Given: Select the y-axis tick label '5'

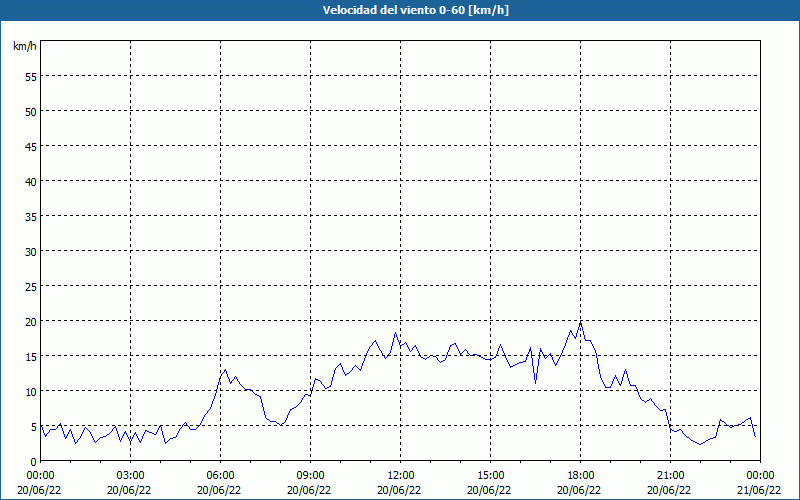Looking at the screenshot, I should pos(34,427).
